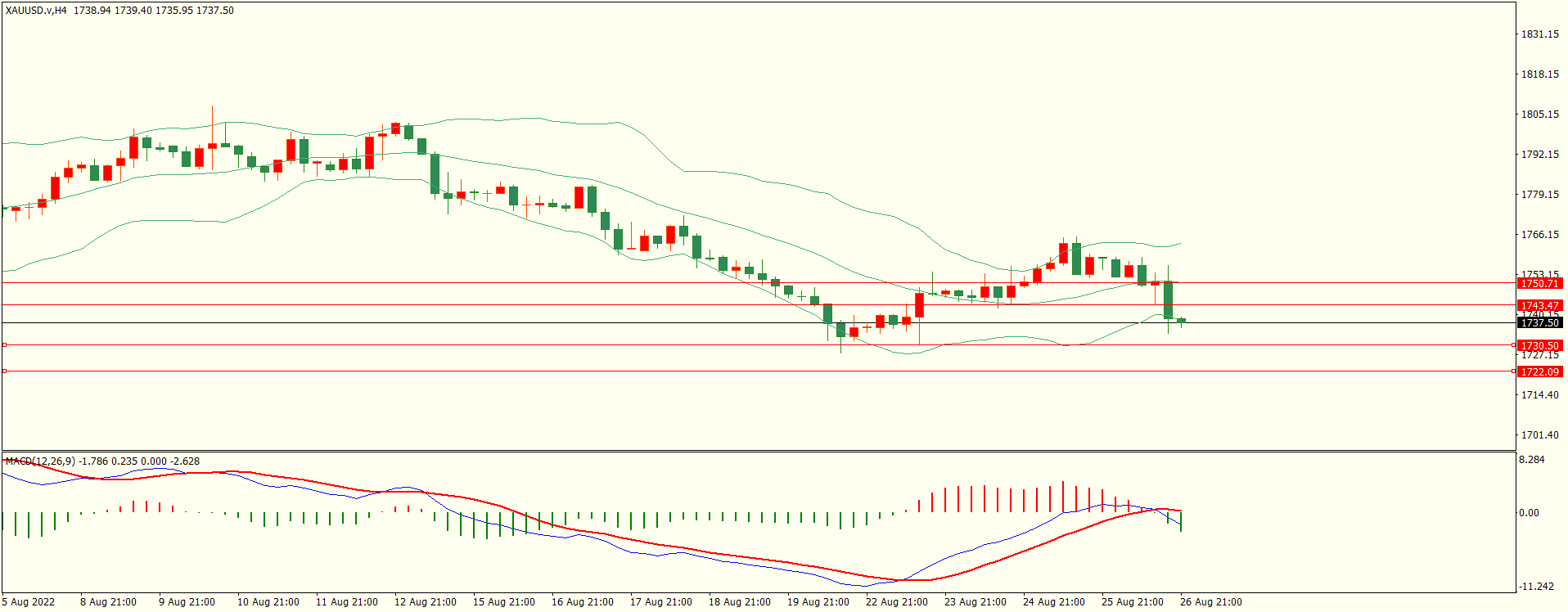The image size is (1568, 612).
Task: Click the red 1722.09 price level label
Action: [x=1539, y=372]
